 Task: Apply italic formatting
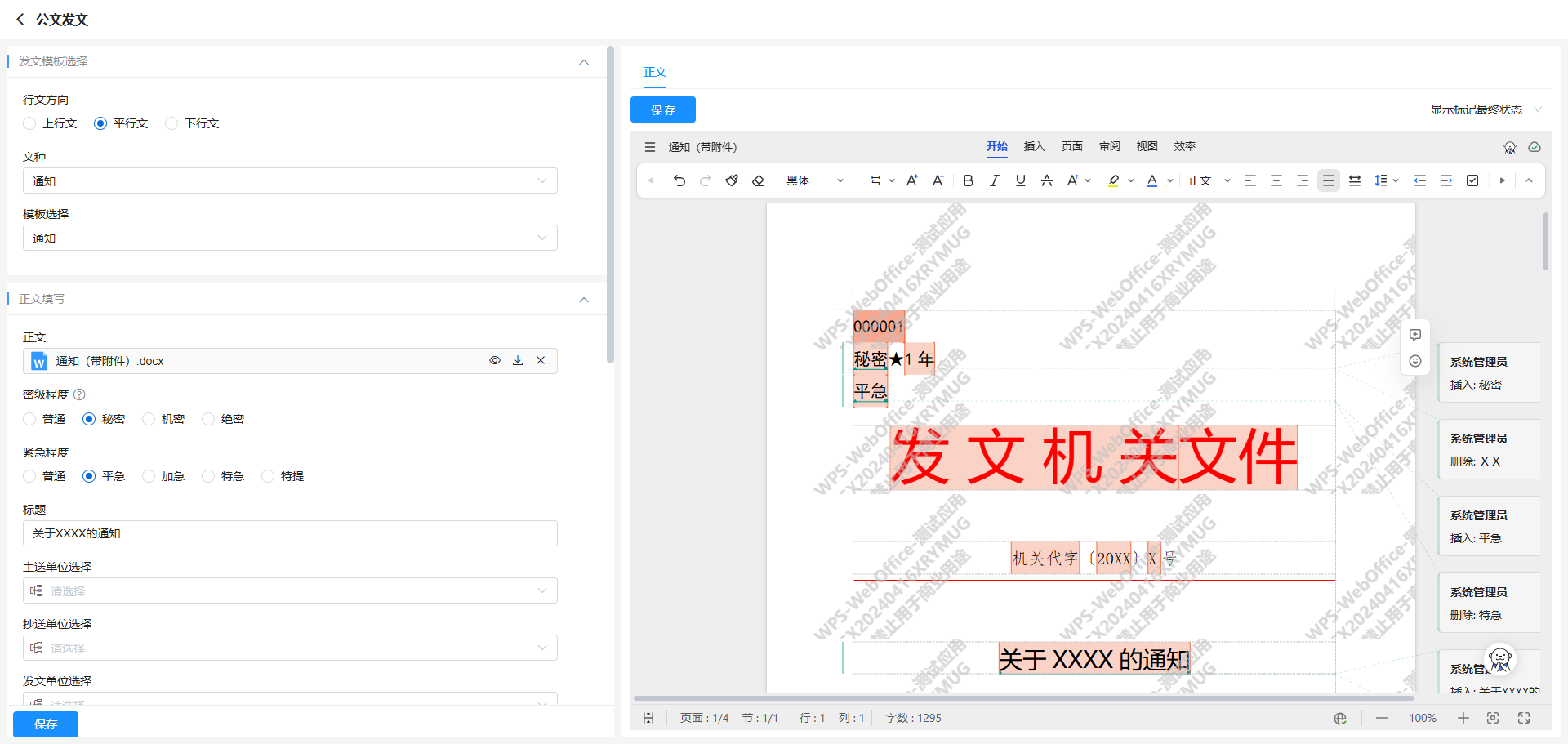point(994,180)
